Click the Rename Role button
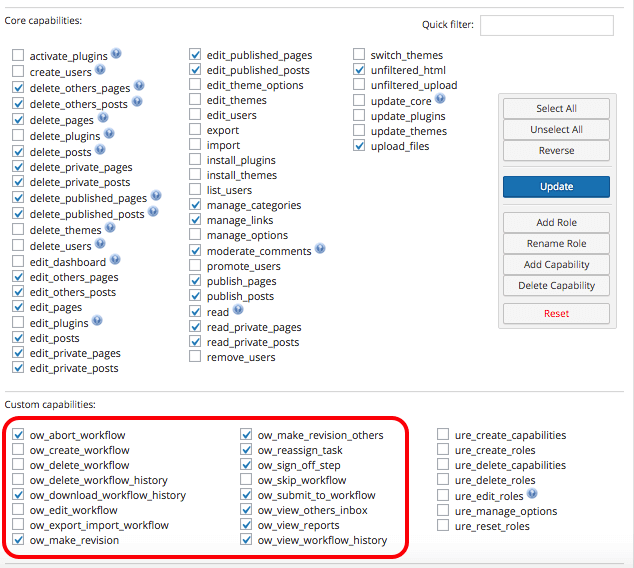Screen dimensions: 634x568 (556, 243)
